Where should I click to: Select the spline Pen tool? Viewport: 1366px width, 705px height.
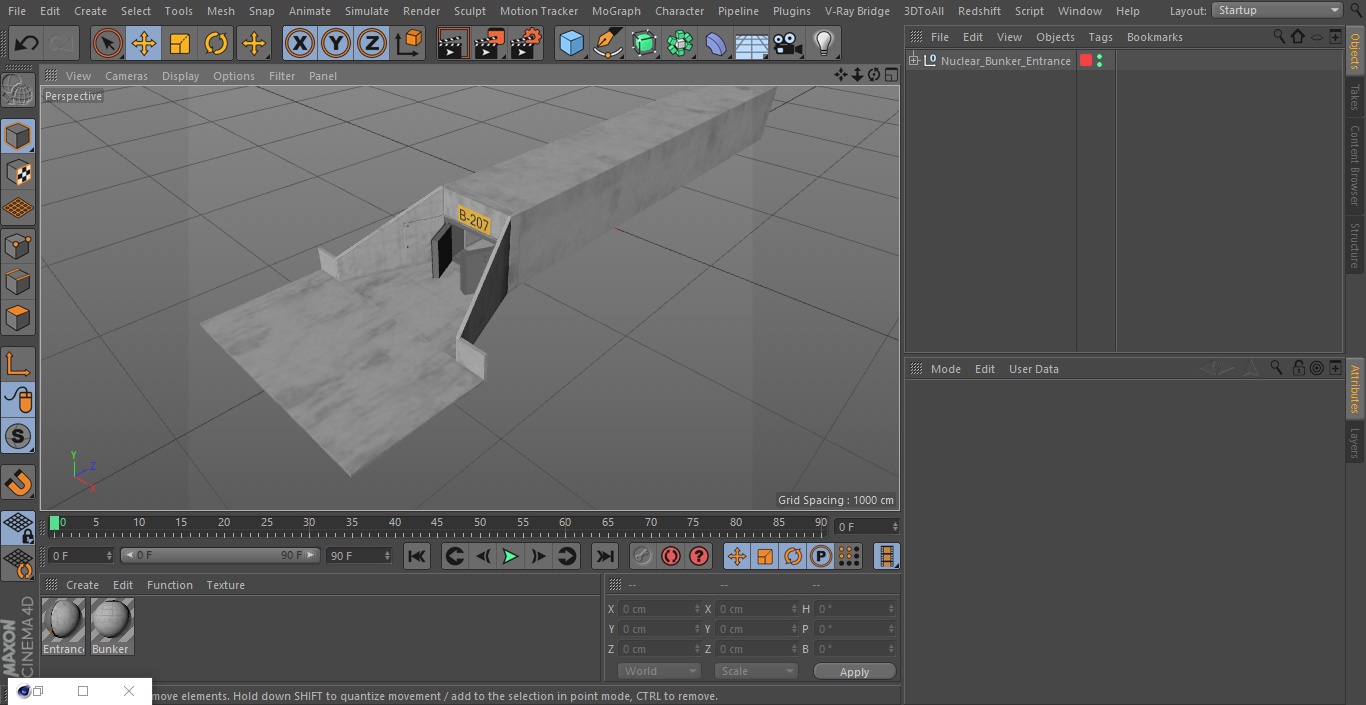click(x=607, y=43)
